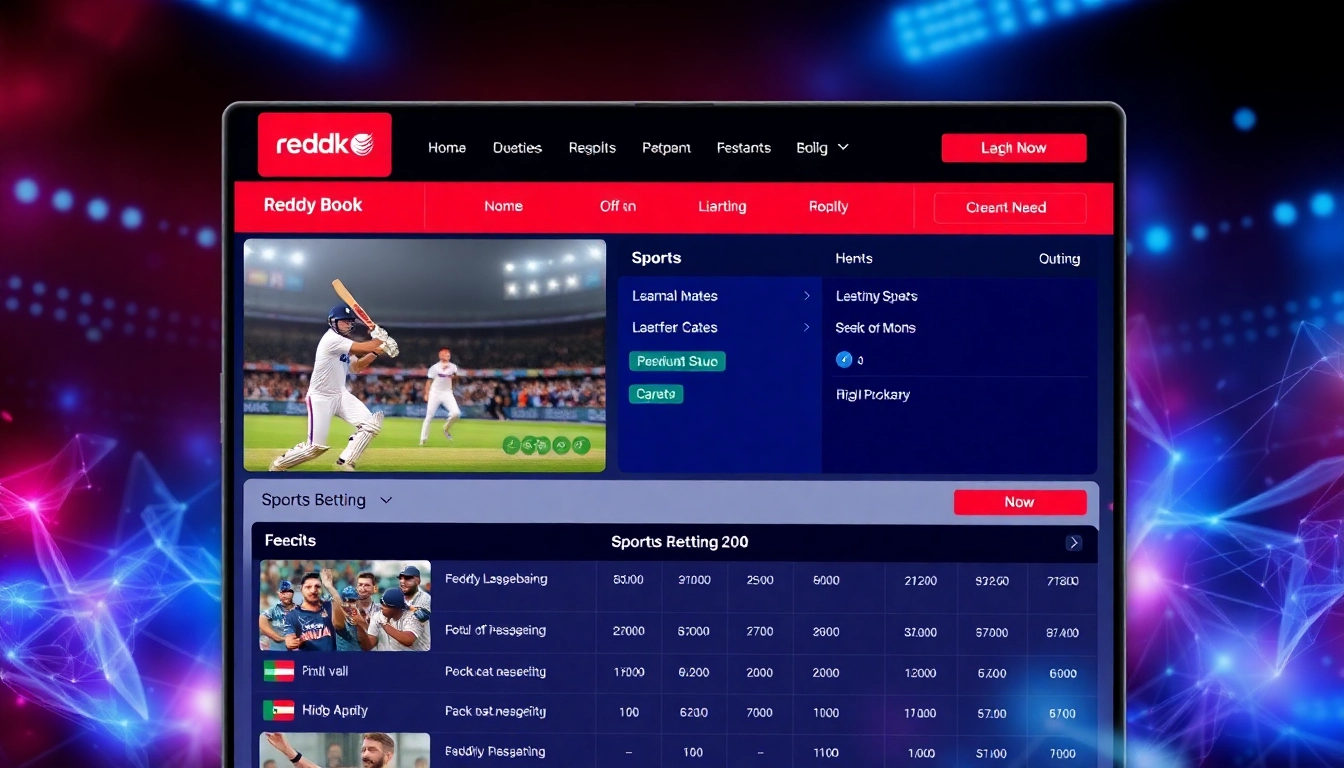Open Lestiny Spets link
The width and height of the screenshot is (1344, 768).
click(x=876, y=296)
